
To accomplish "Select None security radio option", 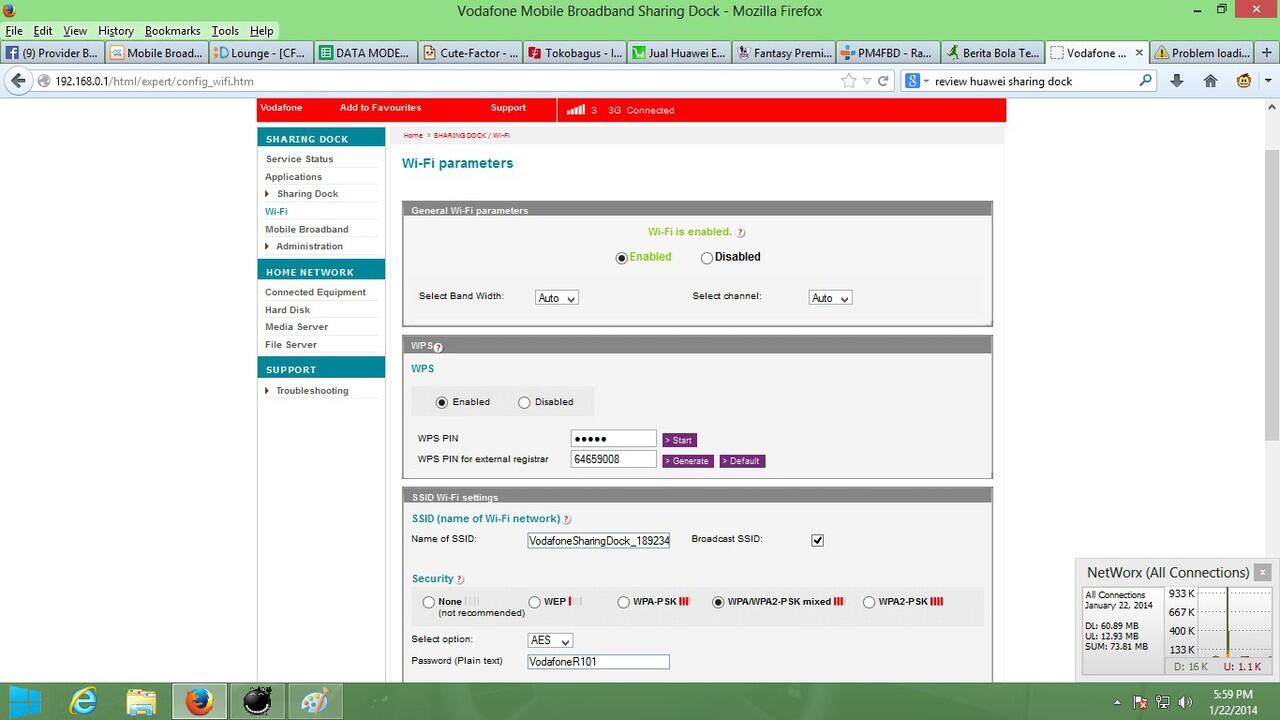I will click(429, 603).
